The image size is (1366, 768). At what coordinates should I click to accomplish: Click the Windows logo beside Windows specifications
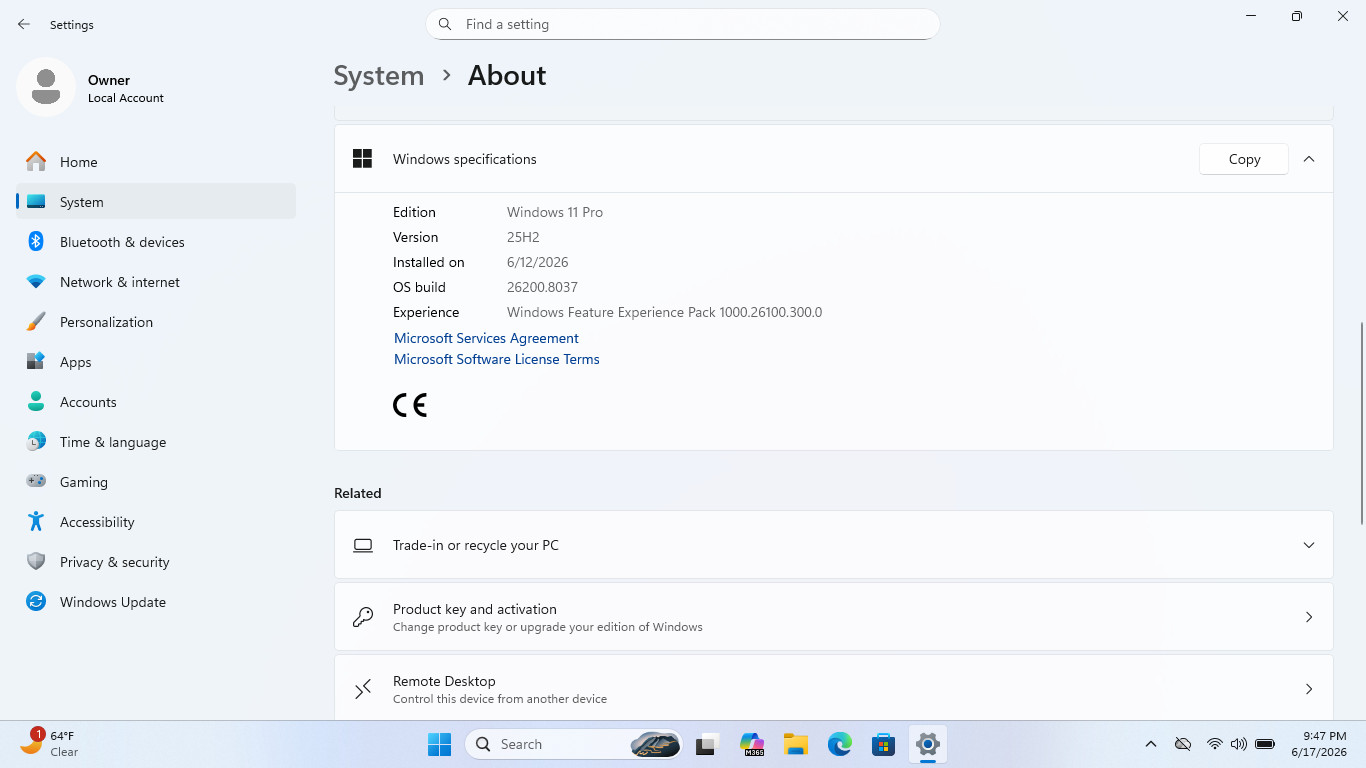[362, 159]
